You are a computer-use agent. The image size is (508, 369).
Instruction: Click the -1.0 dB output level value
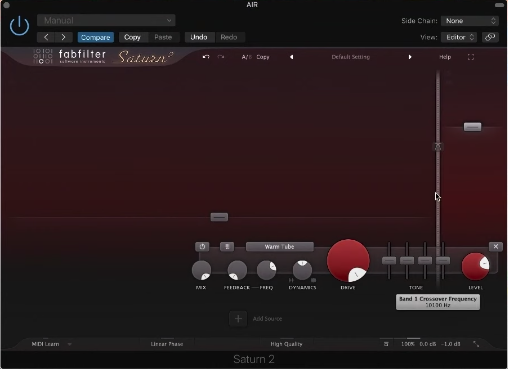pos(451,344)
